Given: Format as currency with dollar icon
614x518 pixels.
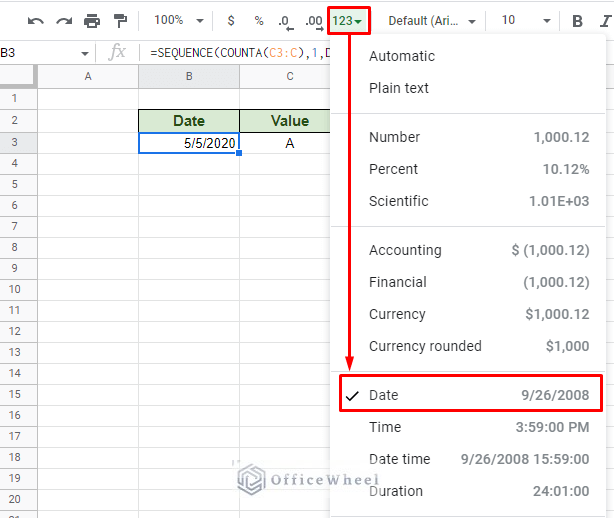Looking at the screenshot, I should pos(231,20).
